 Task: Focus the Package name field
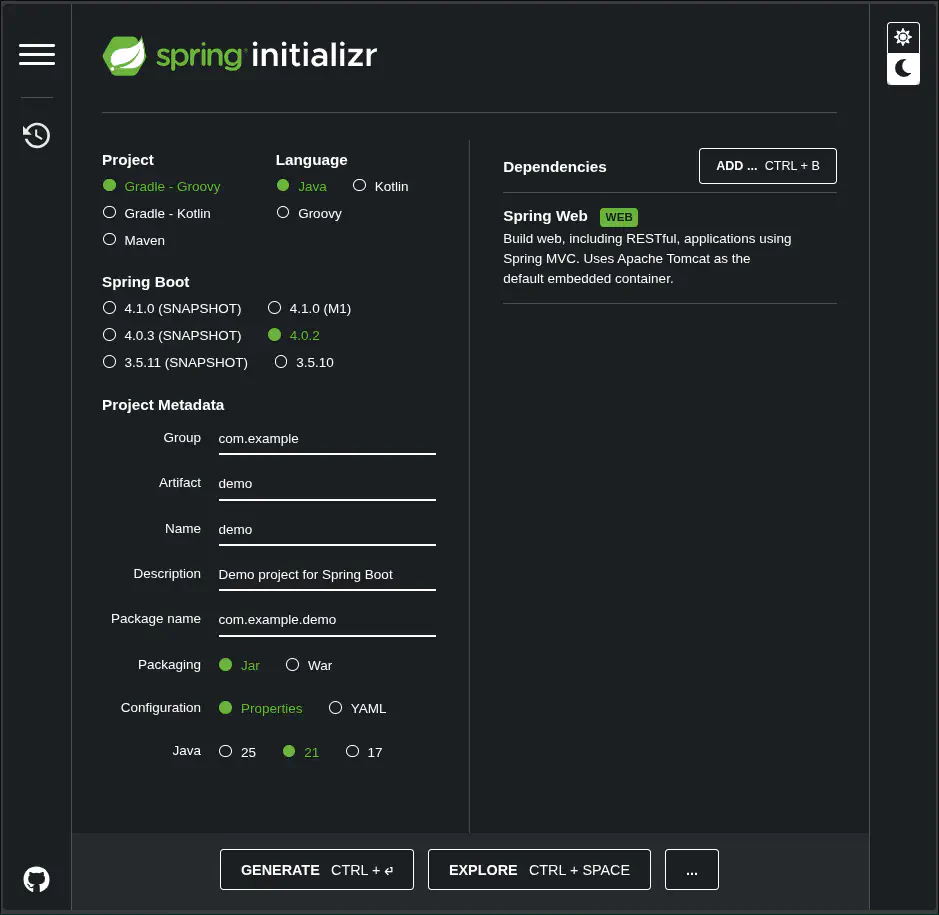(x=327, y=620)
